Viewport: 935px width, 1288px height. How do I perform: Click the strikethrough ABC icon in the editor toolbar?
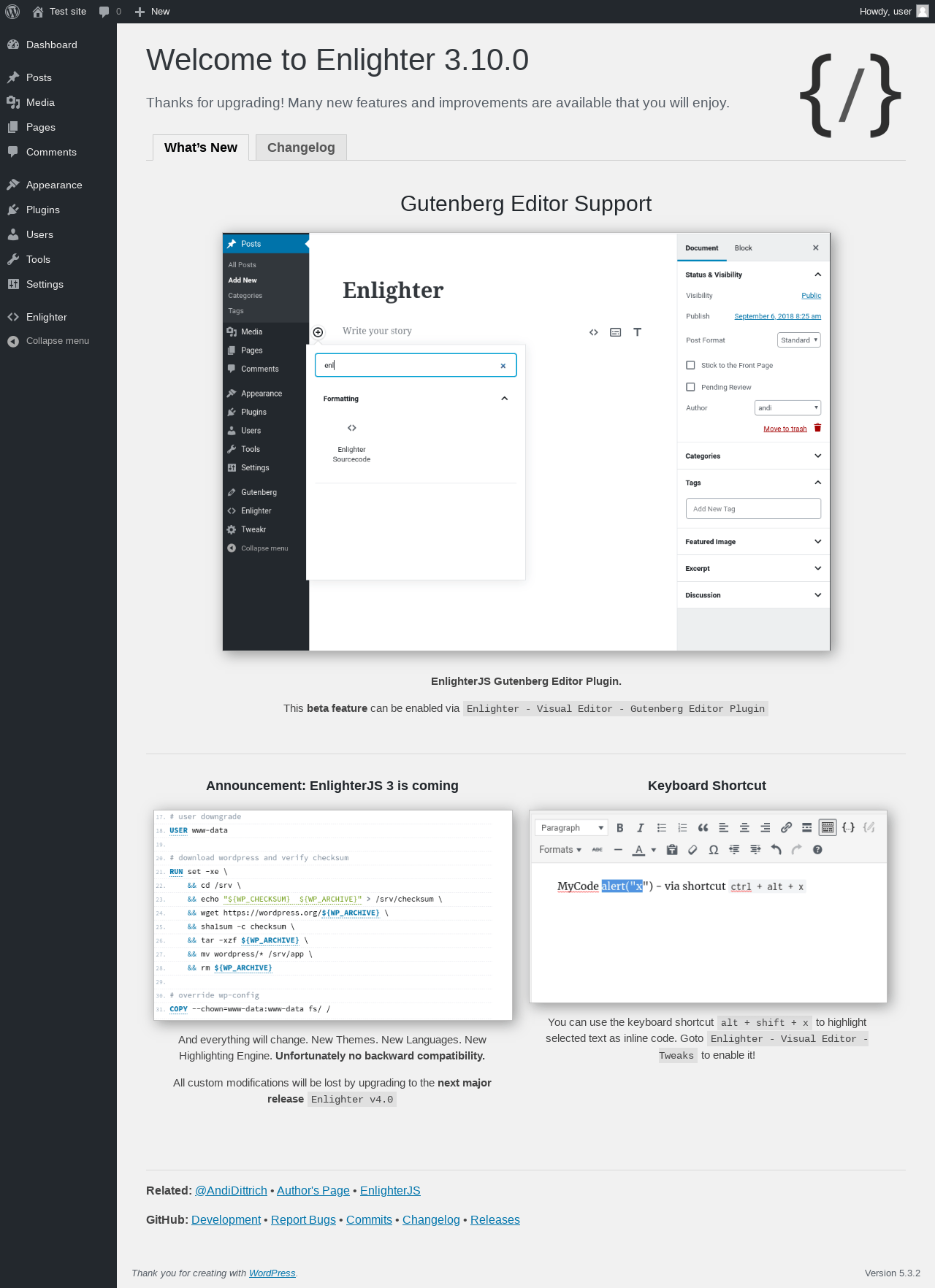598,849
